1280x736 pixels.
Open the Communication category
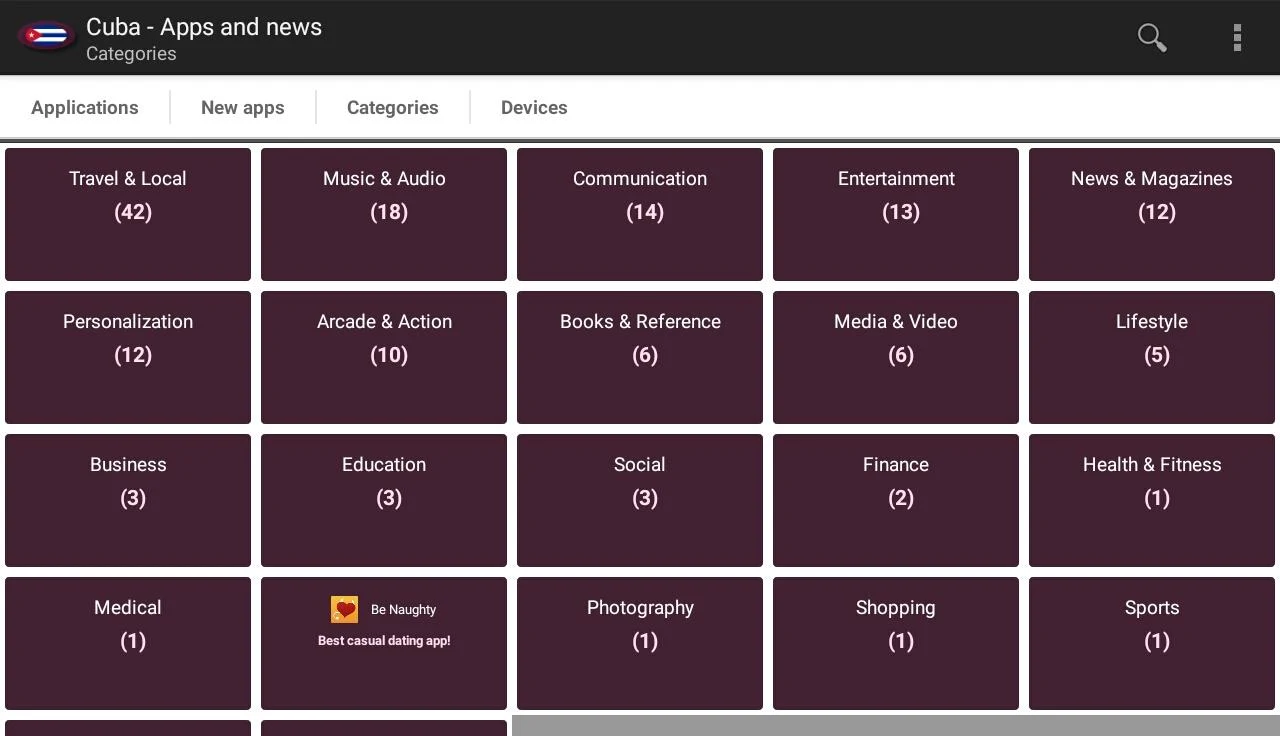[x=639, y=214]
